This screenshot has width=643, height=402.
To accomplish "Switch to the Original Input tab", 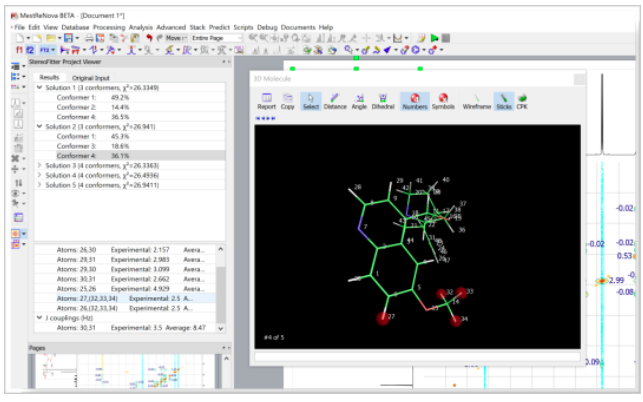I will pyautogui.click(x=91, y=78).
